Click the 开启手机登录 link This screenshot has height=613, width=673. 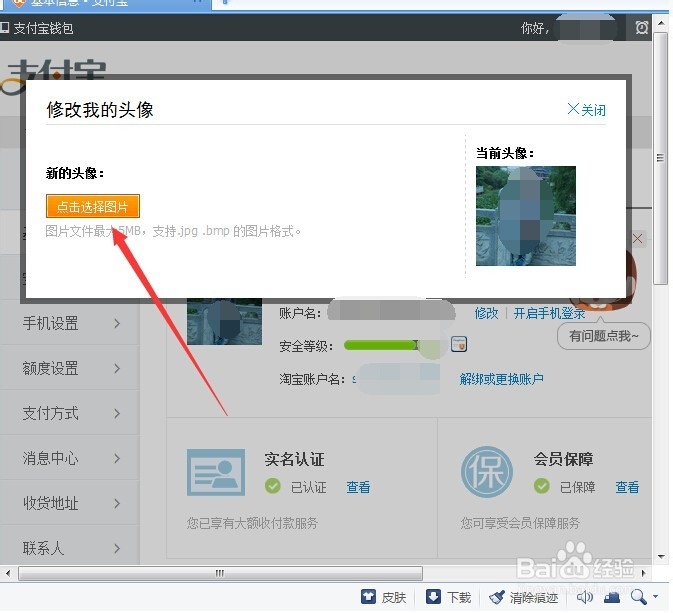(549, 313)
